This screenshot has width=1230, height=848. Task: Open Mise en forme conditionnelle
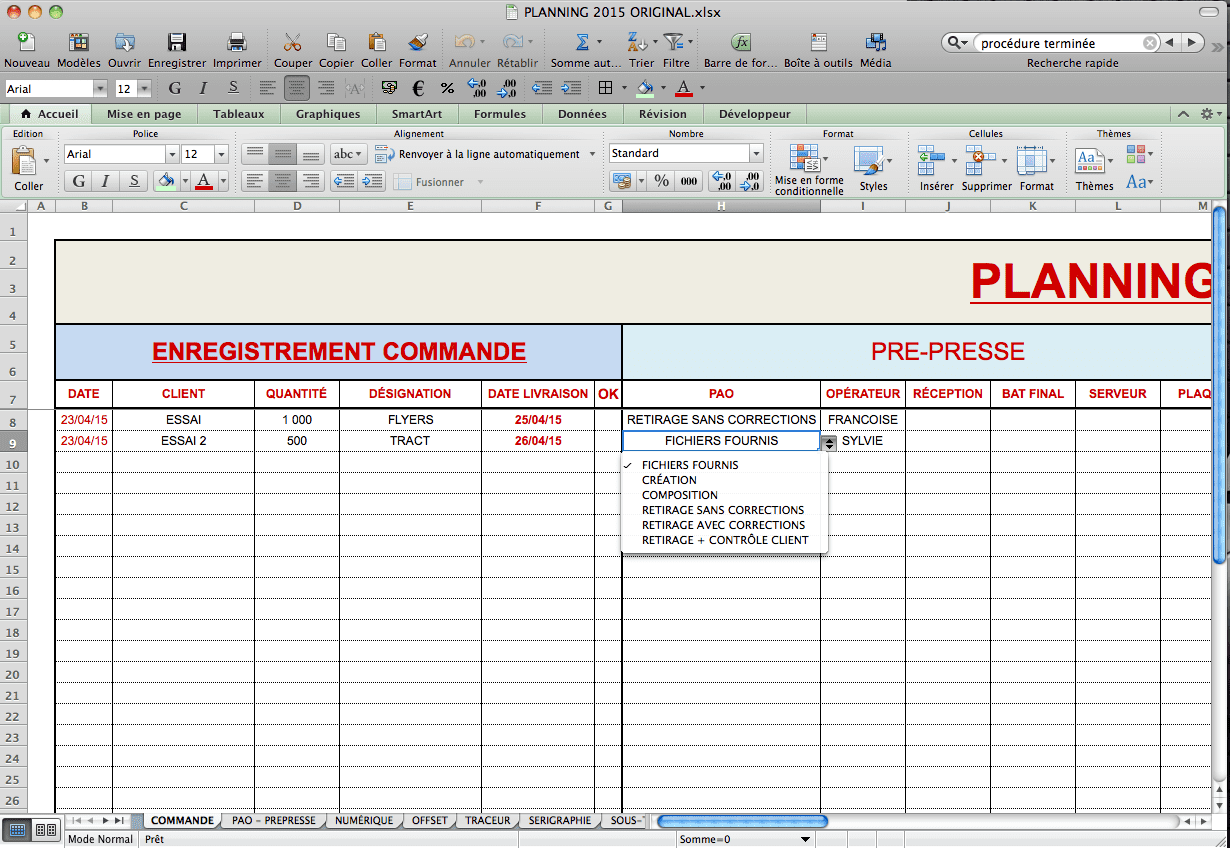[808, 163]
